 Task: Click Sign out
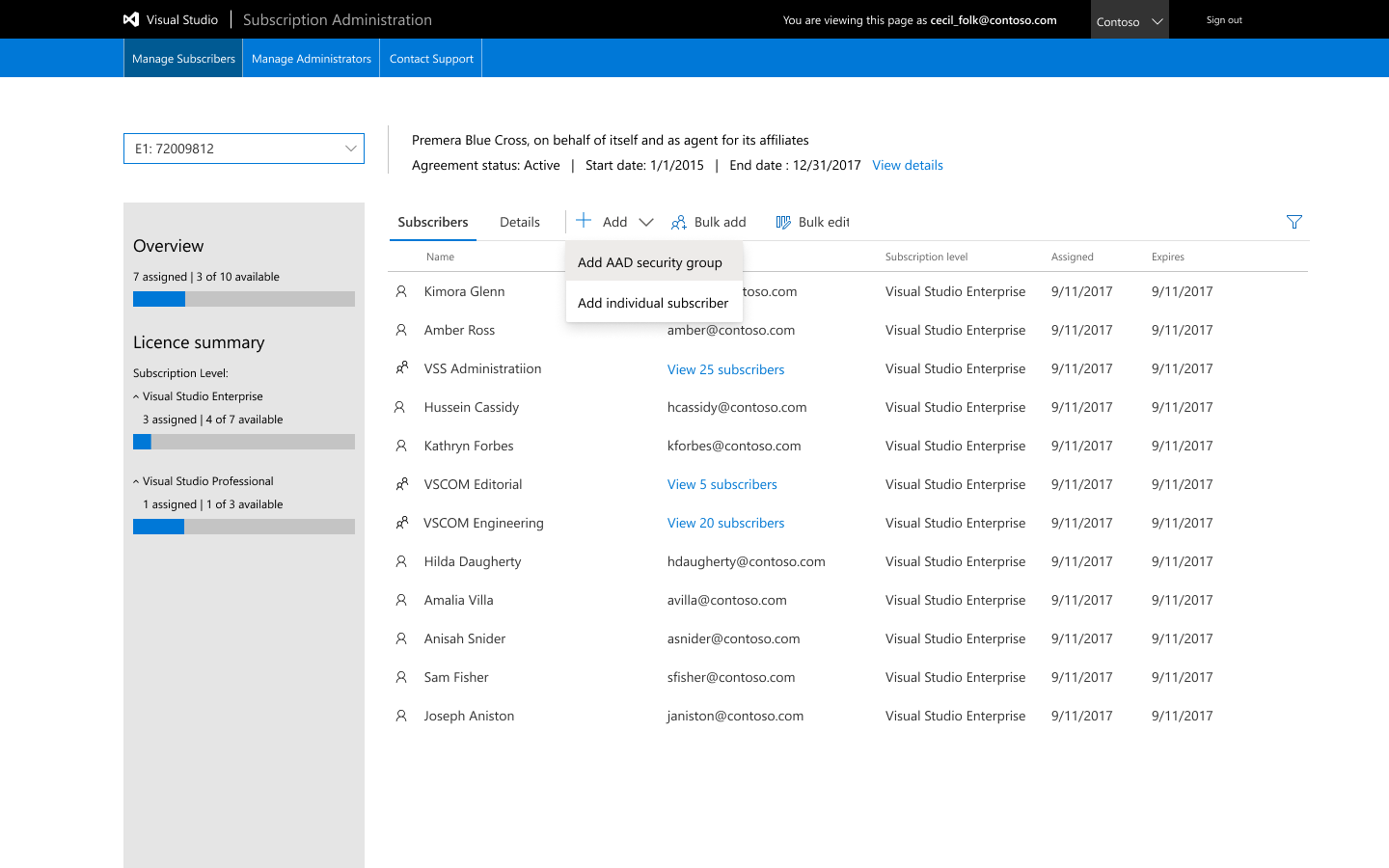click(1224, 19)
